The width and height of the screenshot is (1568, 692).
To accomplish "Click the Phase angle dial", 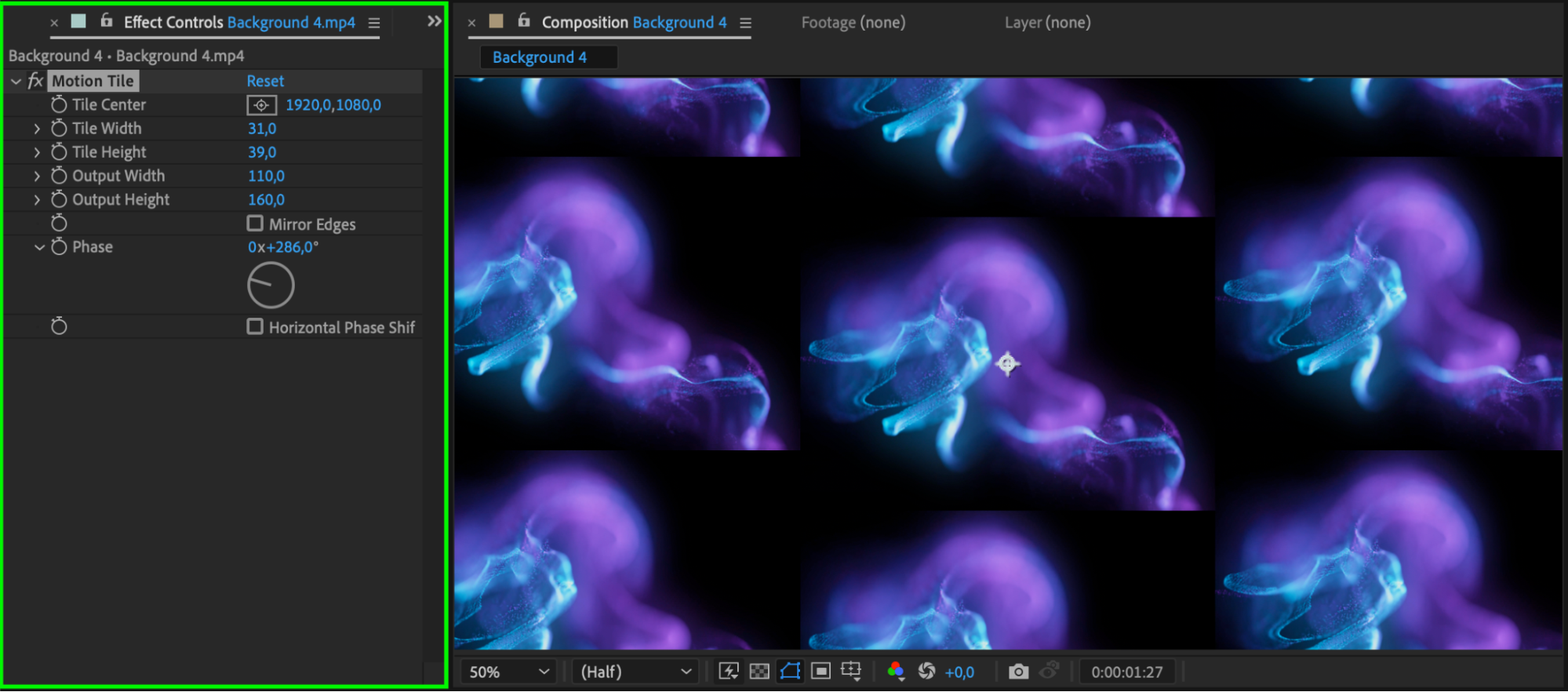I will coord(271,285).
